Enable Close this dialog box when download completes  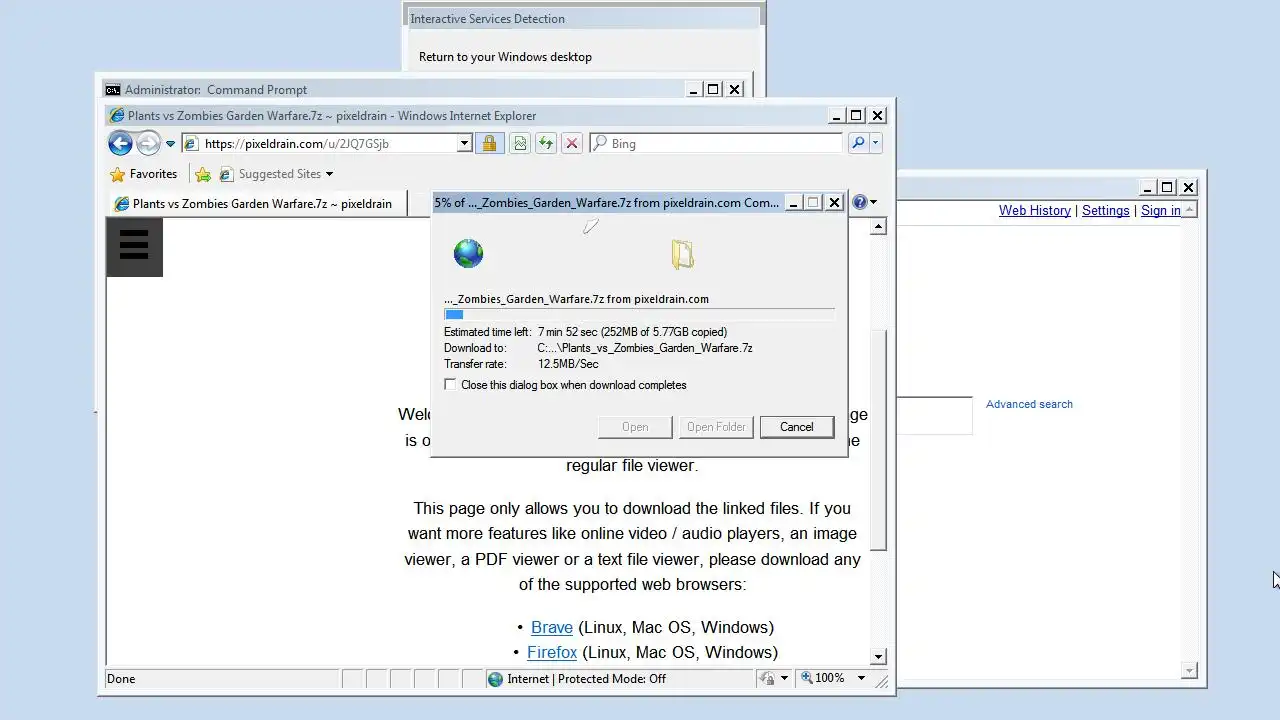pyautogui.click(x=450, y=384)
